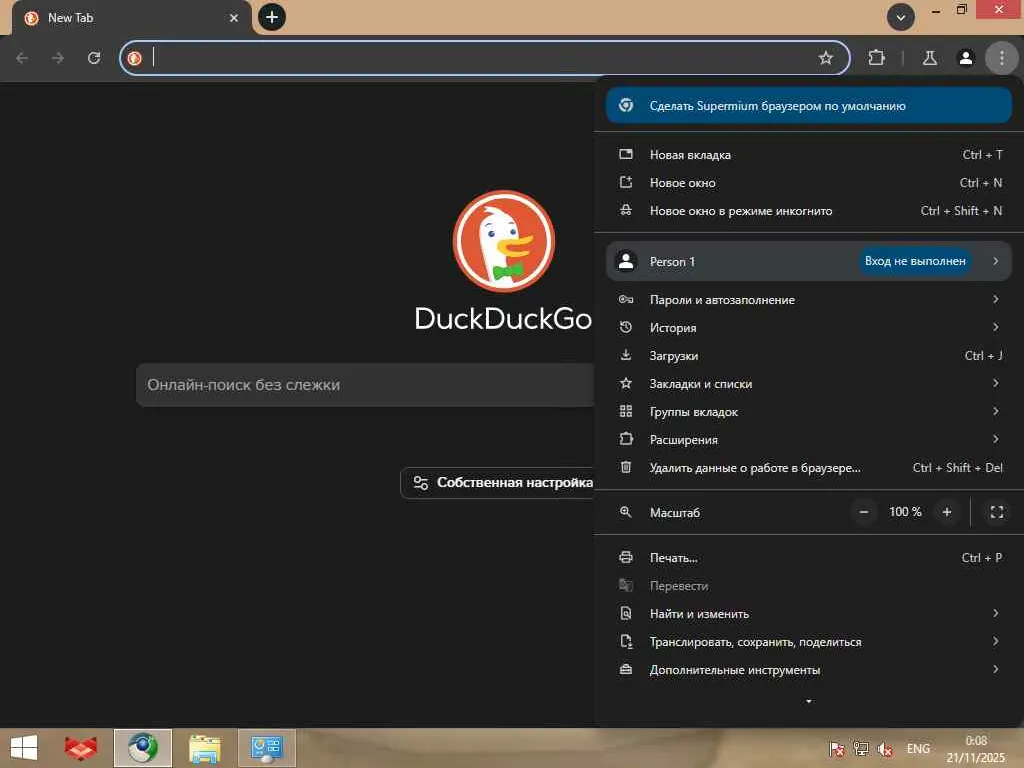1024x768 pixels.
Task: Click the network tray icon
Action: (861, 749)
